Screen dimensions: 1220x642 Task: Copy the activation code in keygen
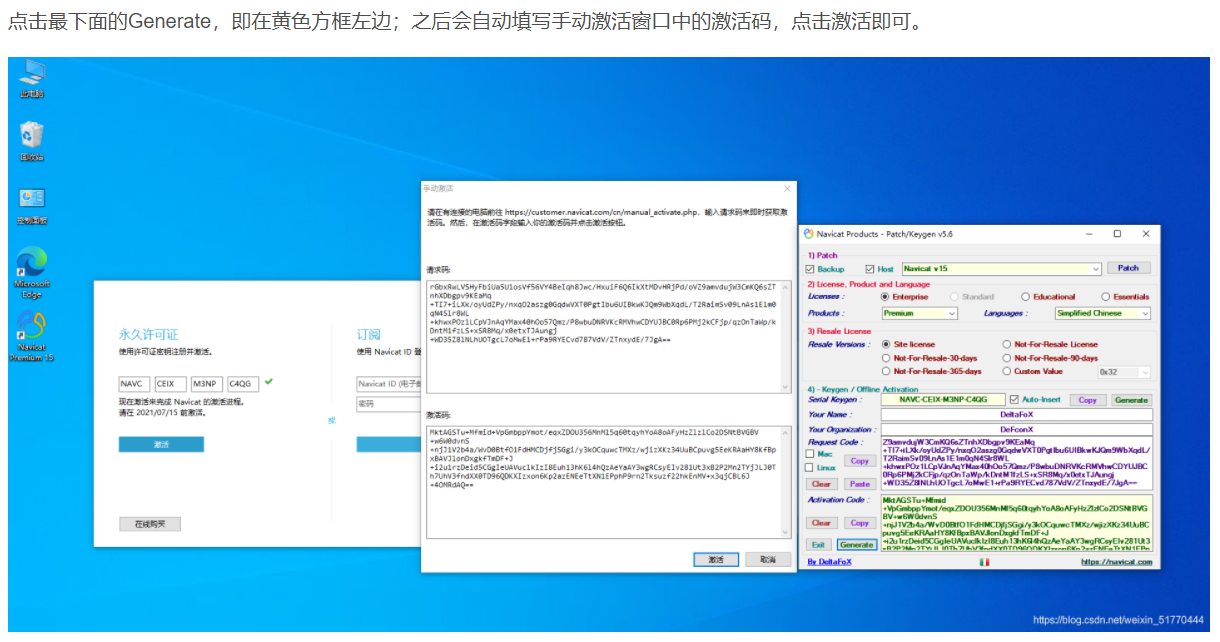859,523
